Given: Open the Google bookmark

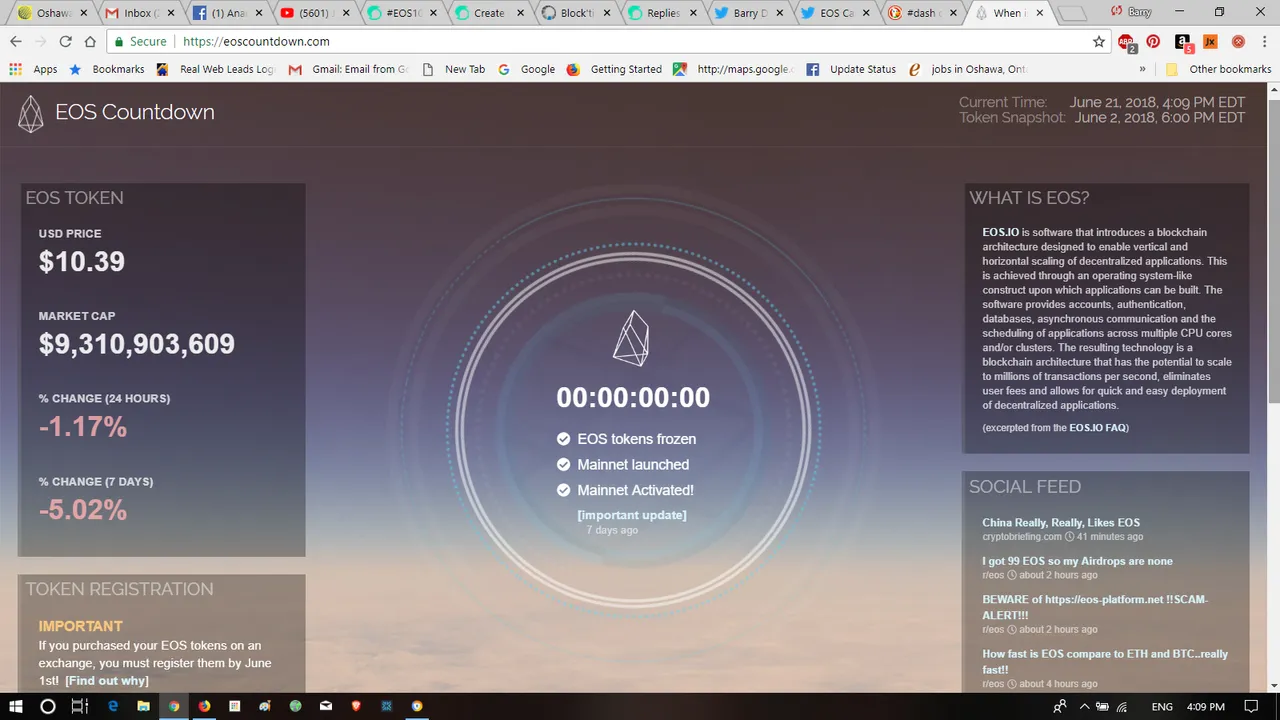Looking at the screenshot, I should point(527,69).
